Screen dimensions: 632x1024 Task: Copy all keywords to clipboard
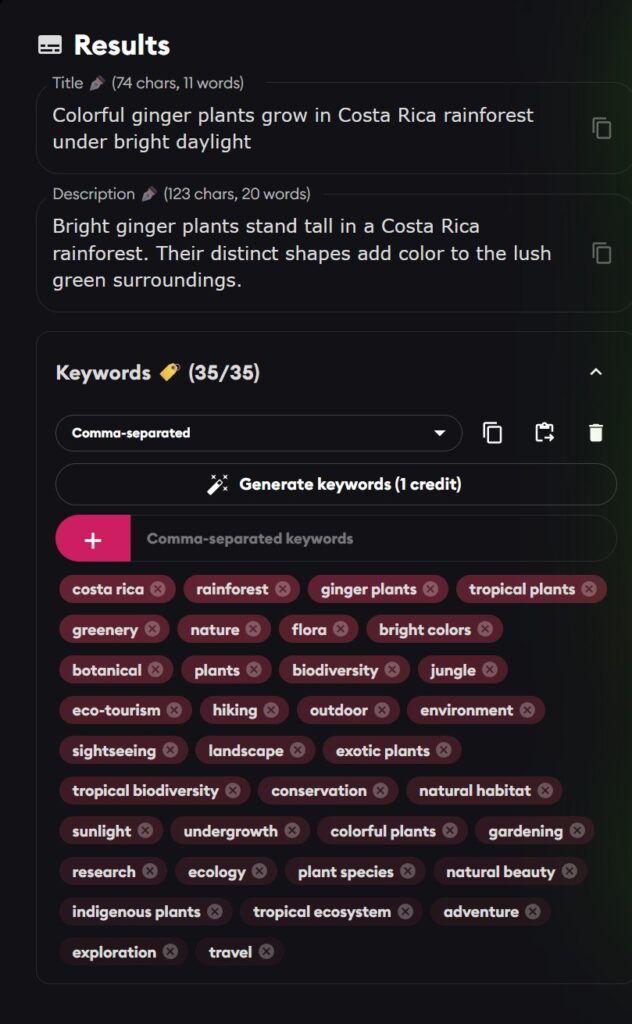pyautogui.click(x=492, y=433)
